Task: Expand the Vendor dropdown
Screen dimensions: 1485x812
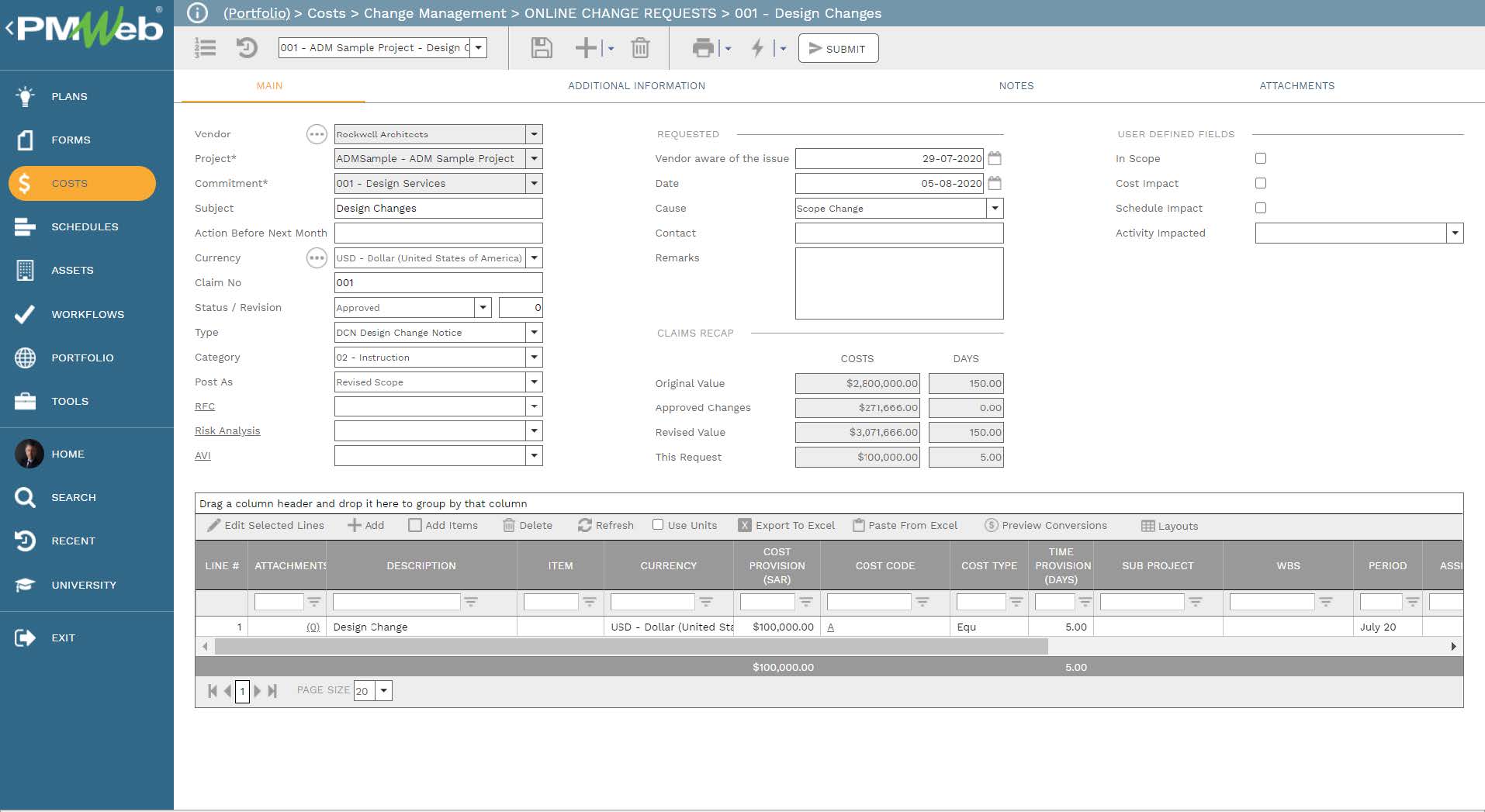Action: point(534,134)
